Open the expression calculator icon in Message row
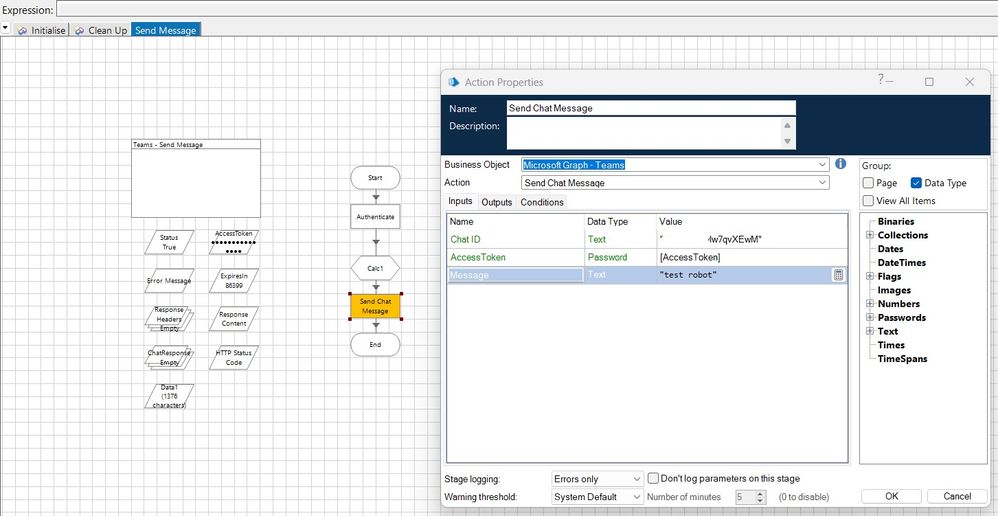 838,275
